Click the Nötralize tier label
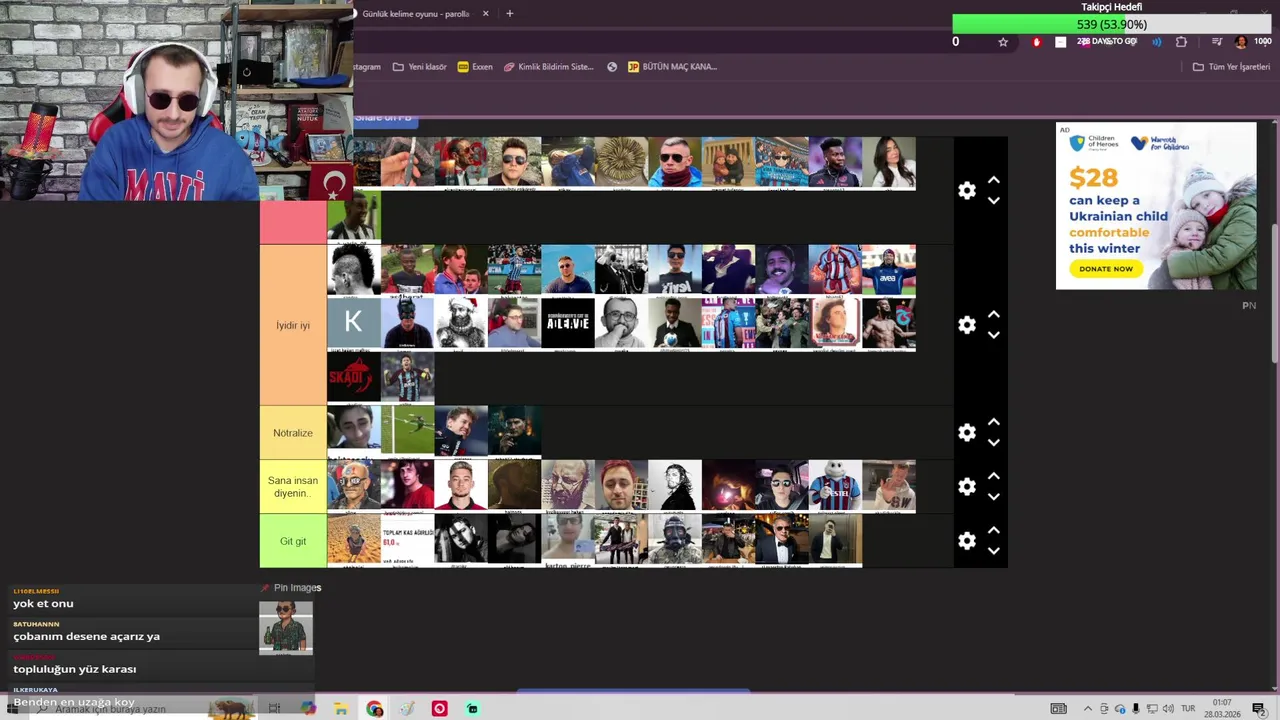 point(293,433)
